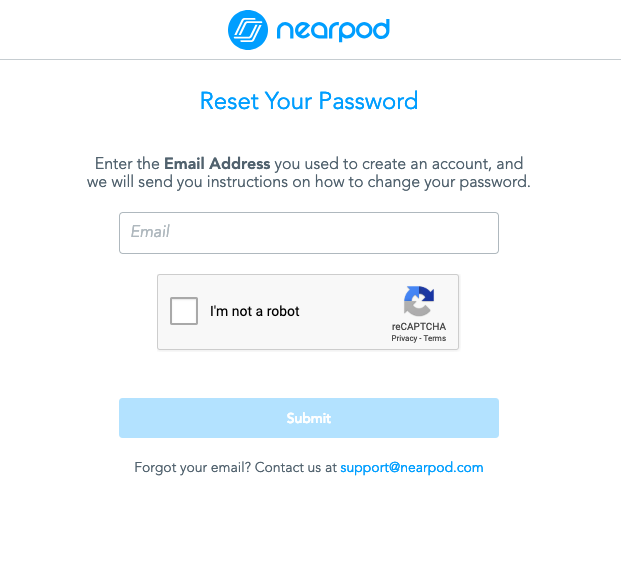Click the Email placeholder text
Screen dimensions: 621x569
(x=150, y=232)
